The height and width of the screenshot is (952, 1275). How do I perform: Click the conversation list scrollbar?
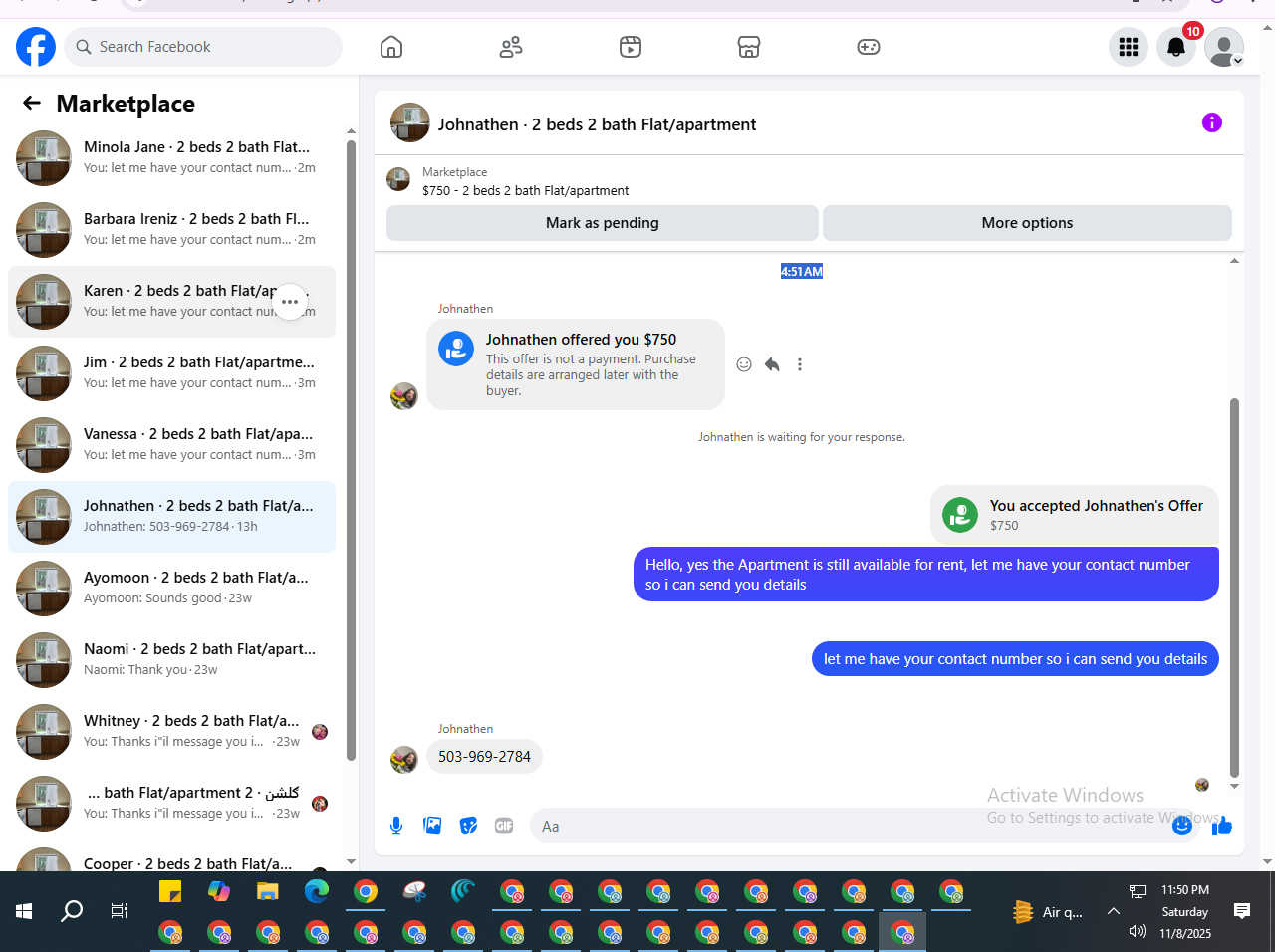[x=351, y=448]
